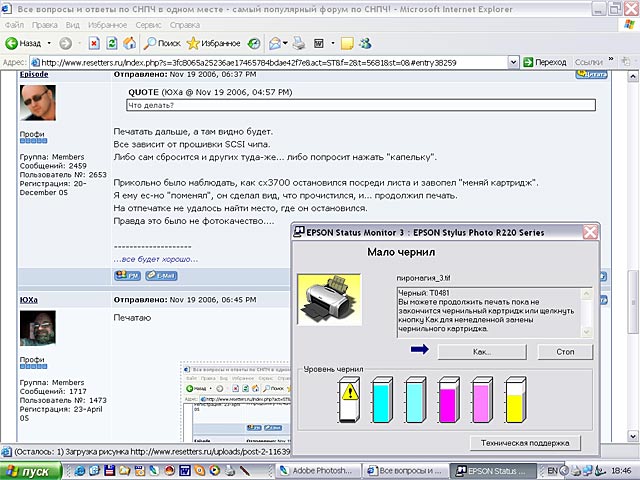640x480 pixels.
Task: Click the printer icon in system tray
Action: tap(576, 471)
